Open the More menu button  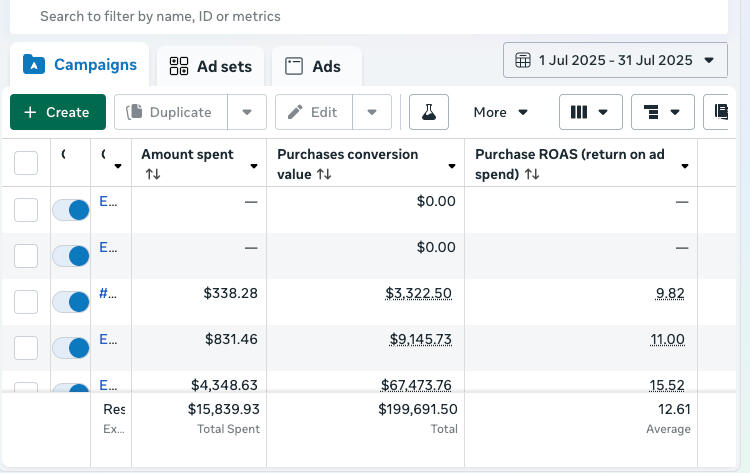tap(501, 112)
